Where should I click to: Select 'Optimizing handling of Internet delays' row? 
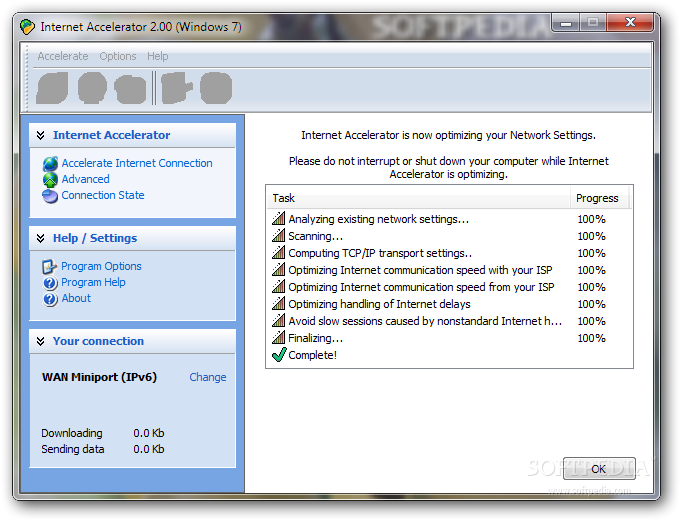449,303
